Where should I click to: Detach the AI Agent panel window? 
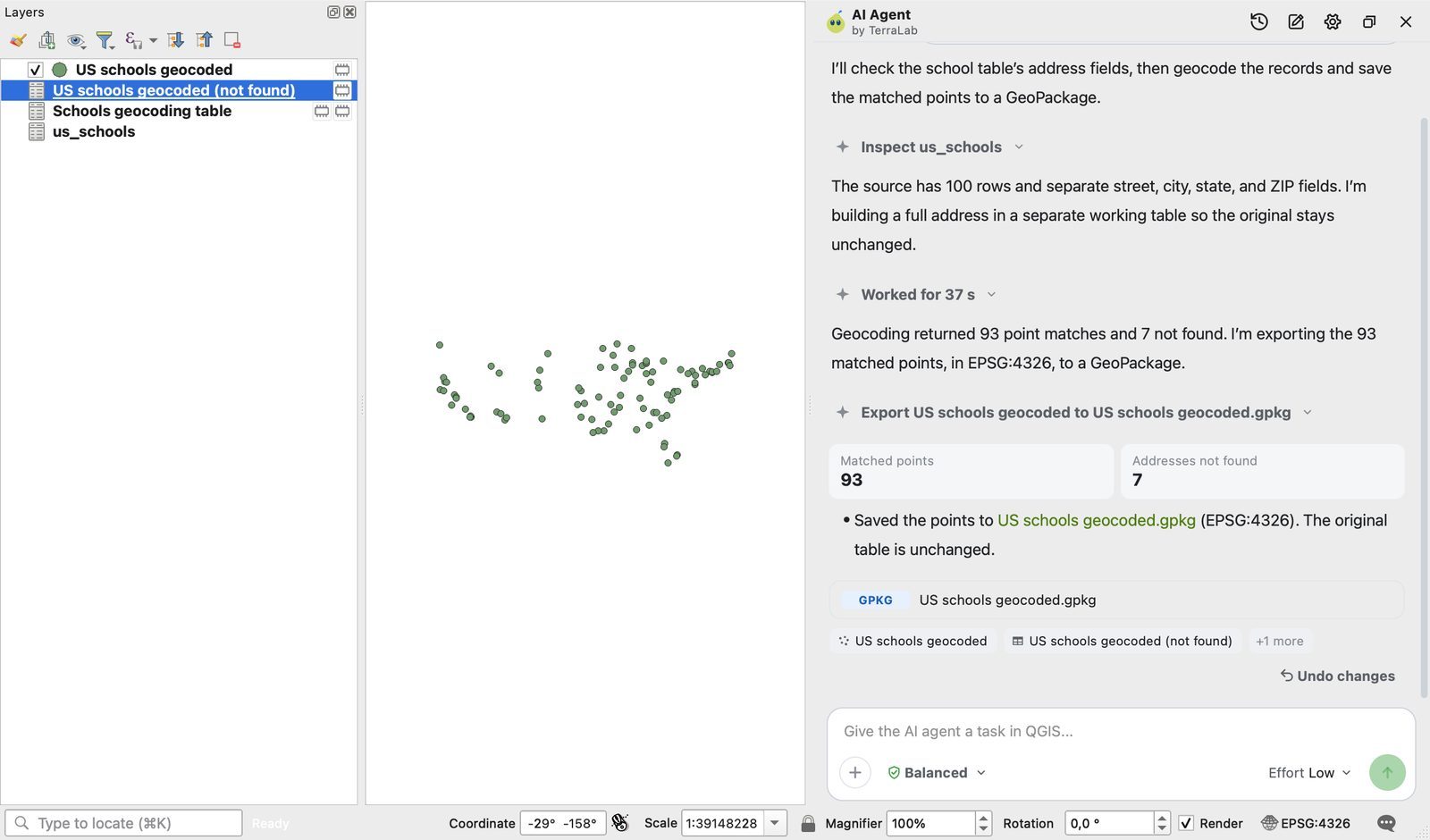click(x=1369, y=21)
